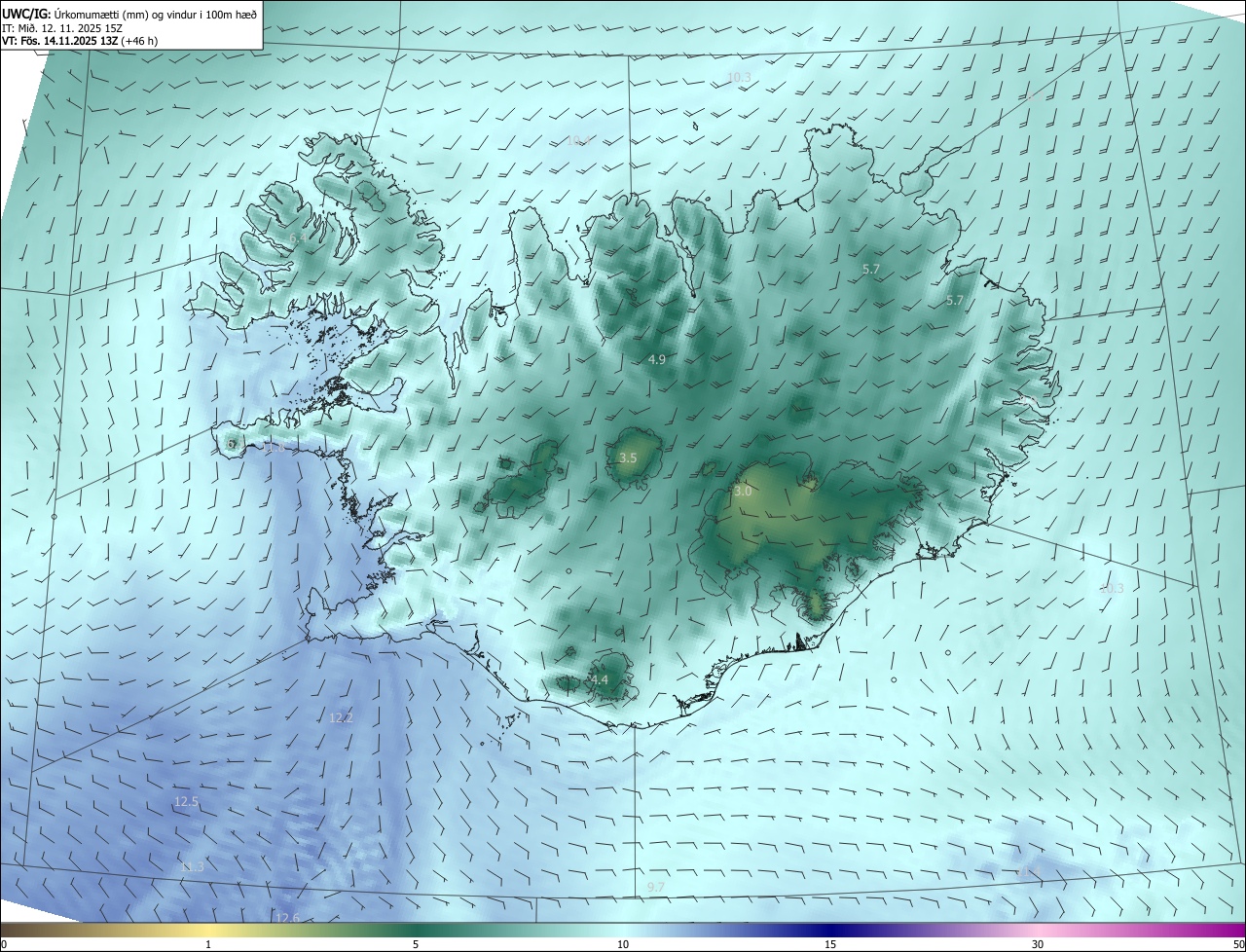Click the 30 tick label on the color scale
Viewport: 1246px width, 952px height.
pyautogui.click(x=1038, y=944)
